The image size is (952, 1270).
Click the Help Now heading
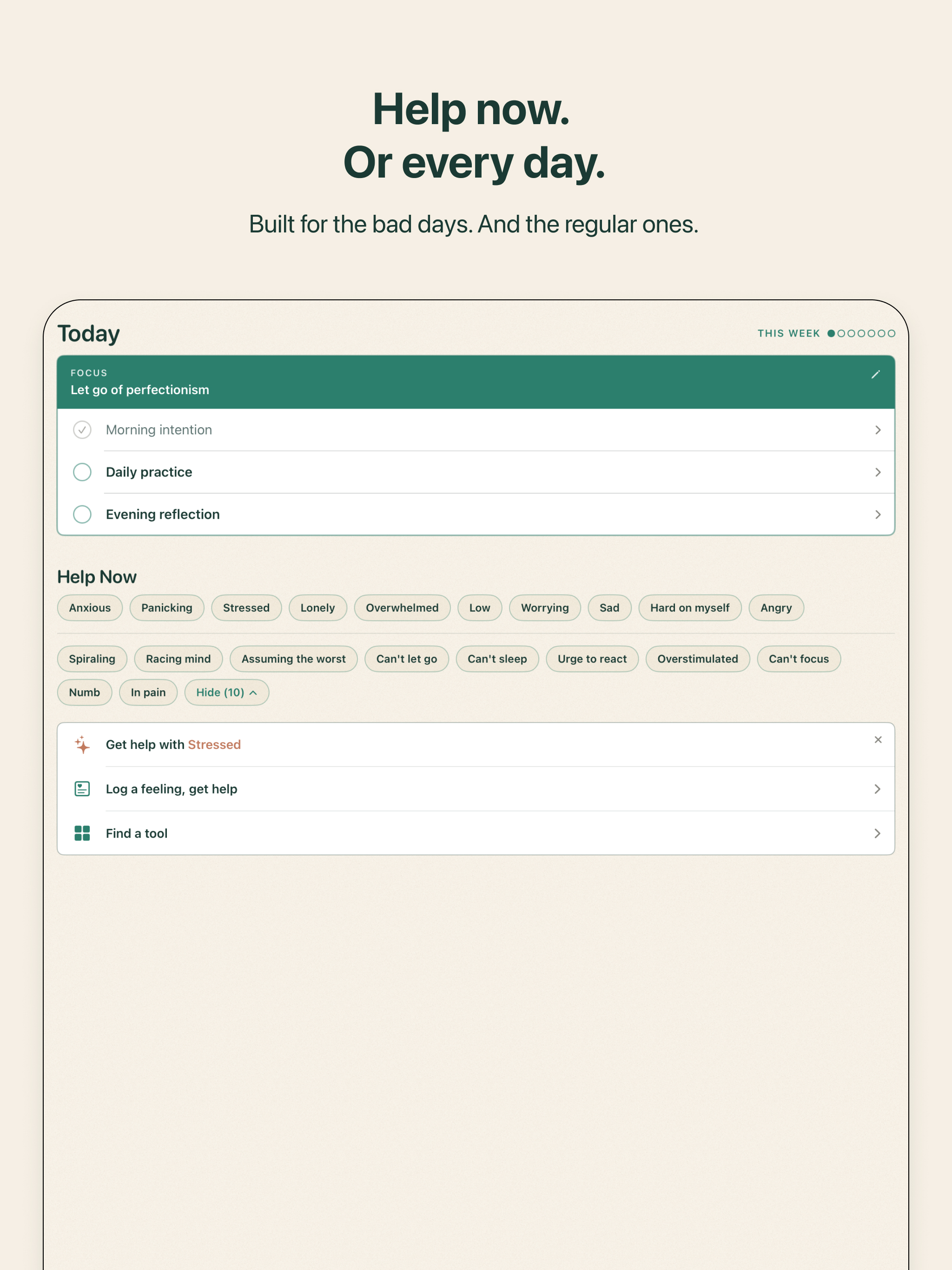97,576
